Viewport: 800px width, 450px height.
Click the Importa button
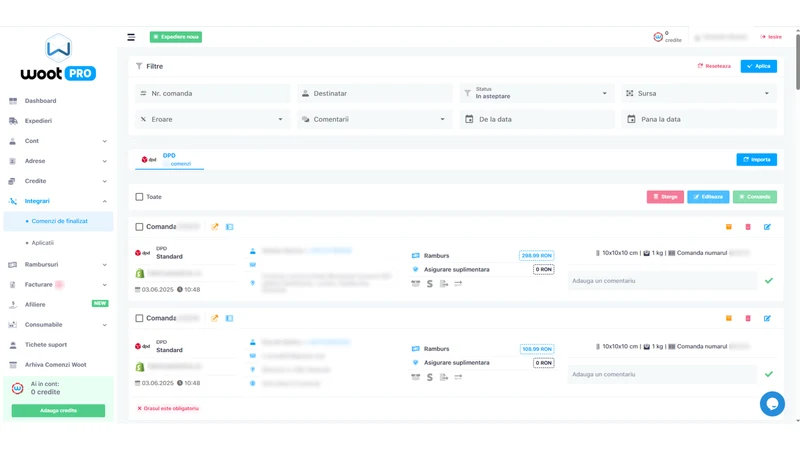click(757, 159)
